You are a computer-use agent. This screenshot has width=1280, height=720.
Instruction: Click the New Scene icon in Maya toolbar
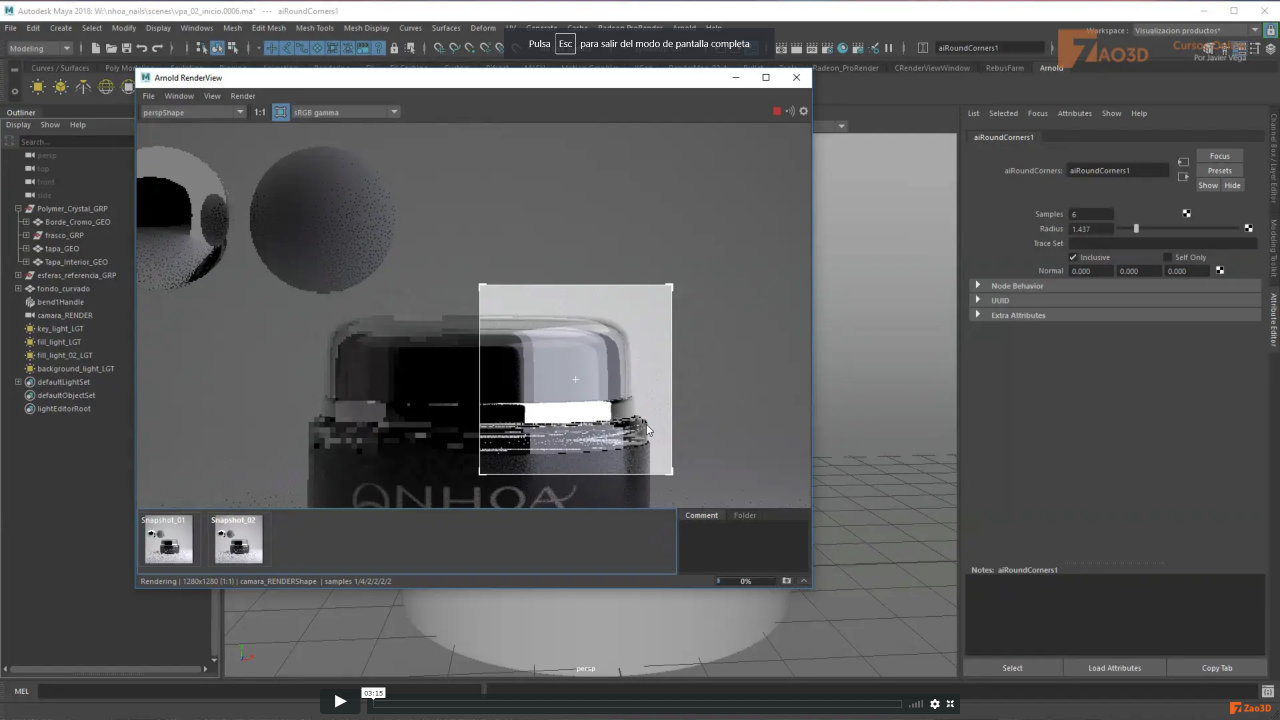(96, 48)
